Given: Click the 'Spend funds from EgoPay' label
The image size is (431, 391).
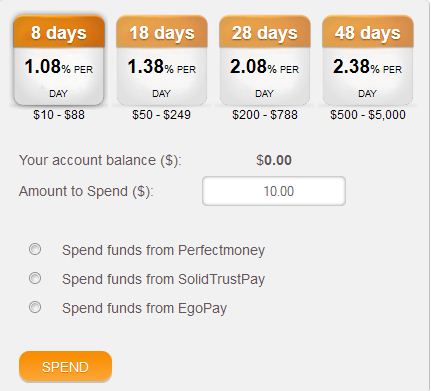Looking at the screenshot, I should click(x=144, y=308).
